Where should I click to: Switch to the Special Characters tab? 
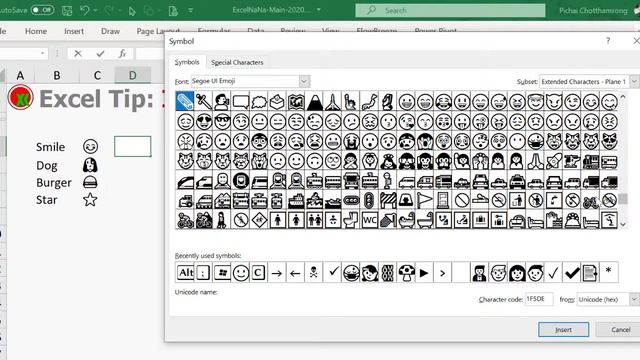point(237,62)
